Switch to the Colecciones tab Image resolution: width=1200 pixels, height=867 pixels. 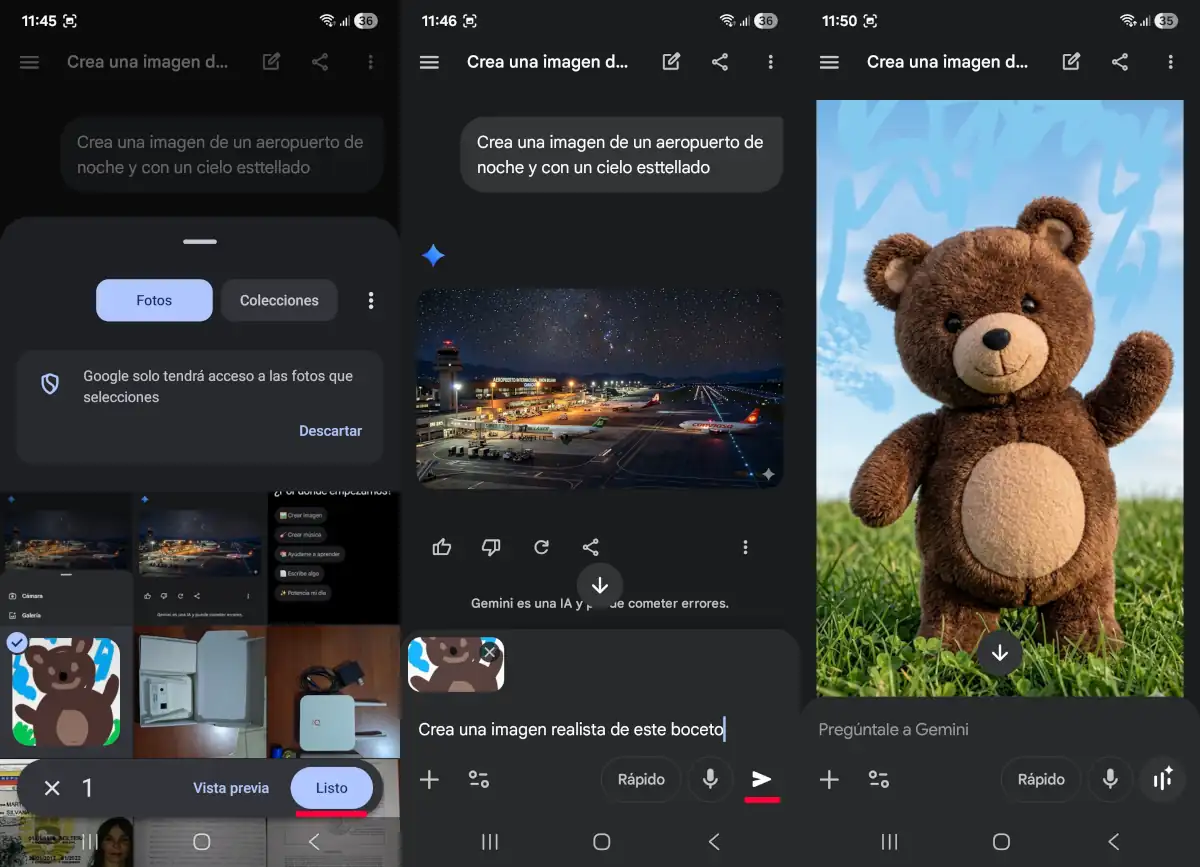tap(279, 300)
